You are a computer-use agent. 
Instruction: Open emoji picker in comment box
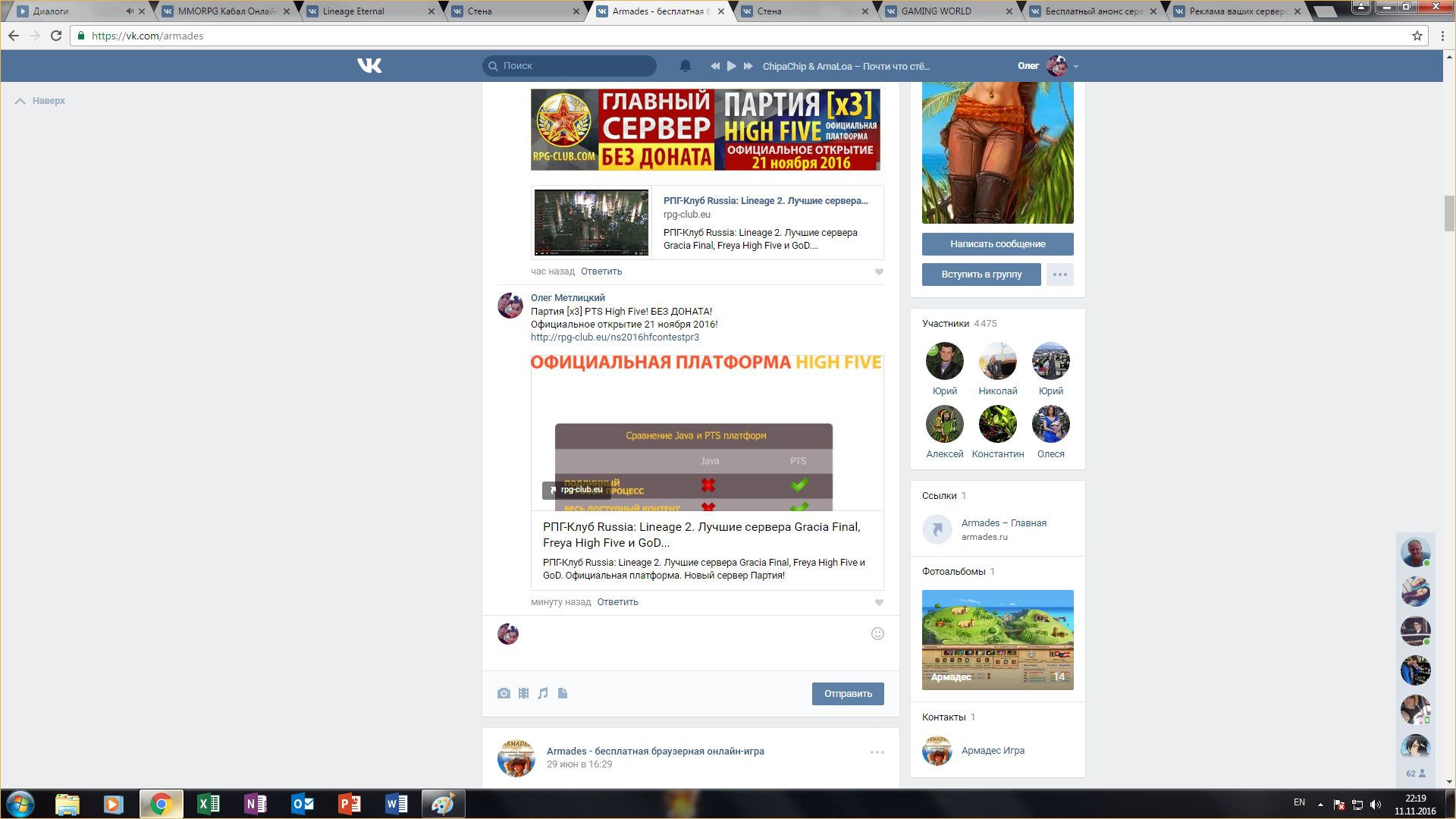click(877, 634)
